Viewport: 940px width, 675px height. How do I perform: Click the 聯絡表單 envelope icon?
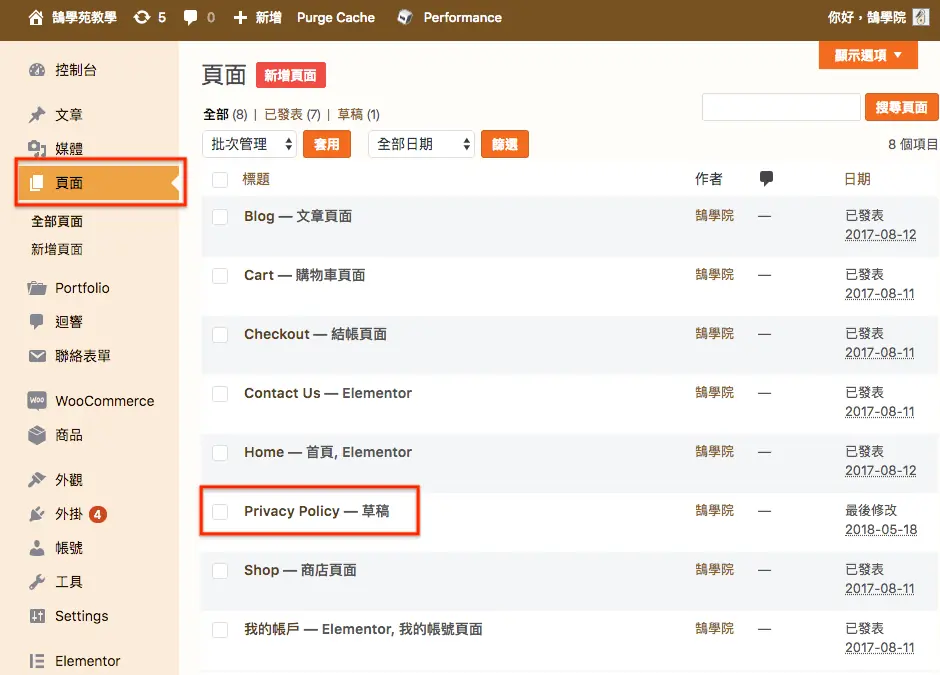(x=37, y=356)
